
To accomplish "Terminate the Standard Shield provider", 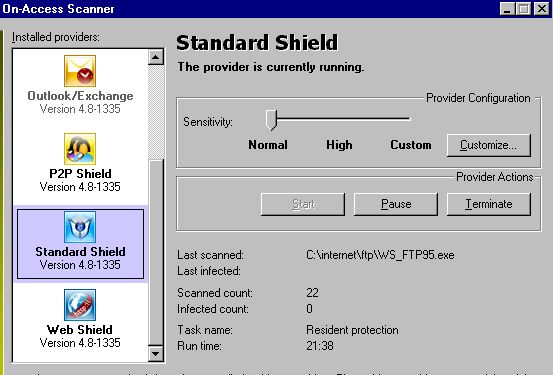I will pyautogui.click(x=488, y=204).
